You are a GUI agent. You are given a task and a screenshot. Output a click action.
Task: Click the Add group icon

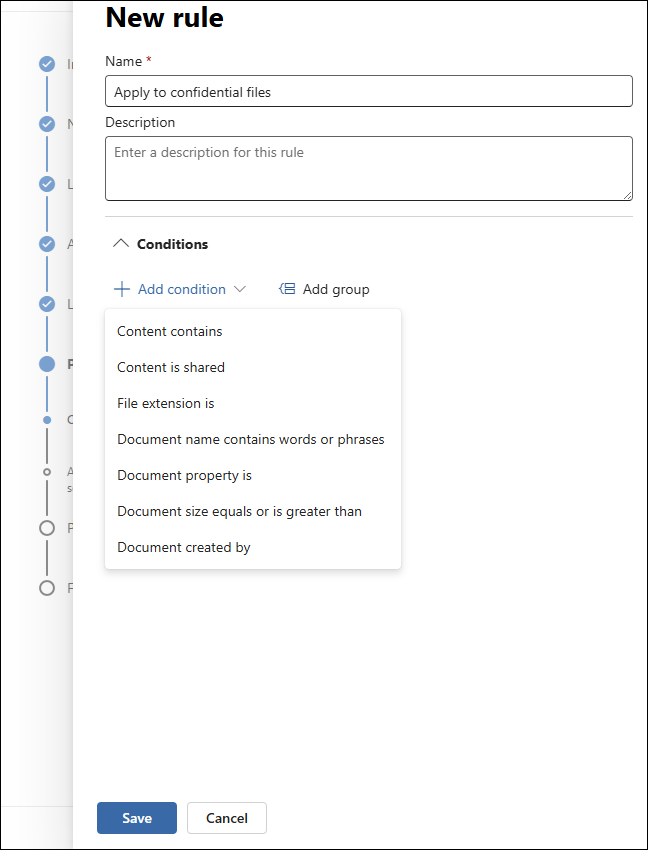[287, 289]
